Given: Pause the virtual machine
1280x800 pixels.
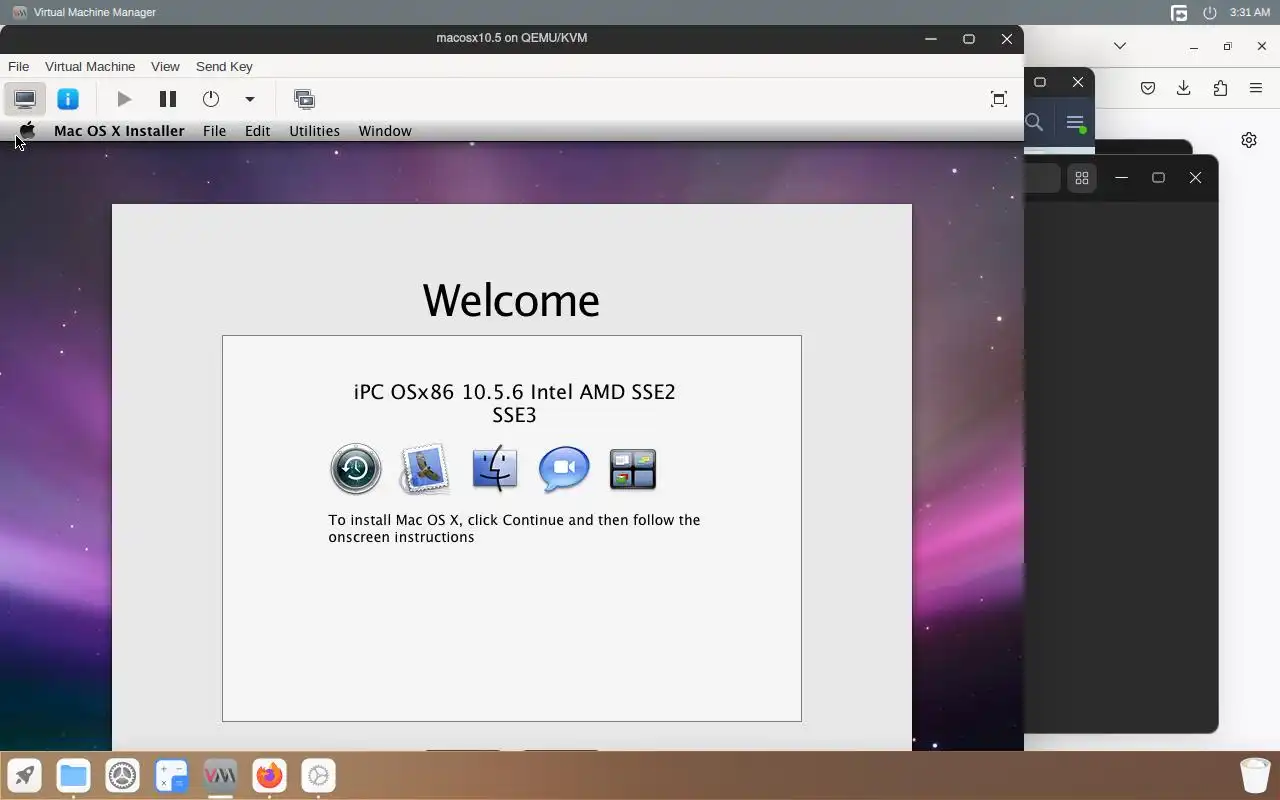Looking at the screenshot, I should point(168,99).
